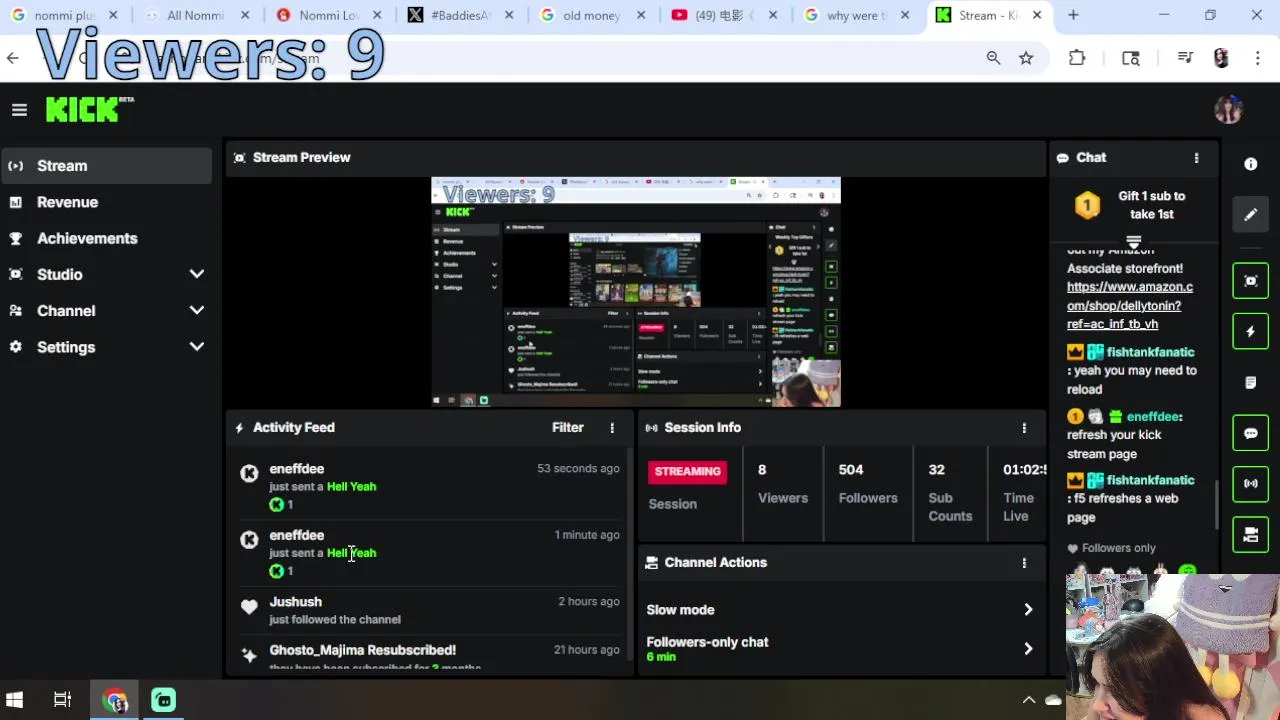The height and width of the screenshot is (720, 1280).
Task: Switch to the 'All Nommi' browser tab
Action: (194, 16)
